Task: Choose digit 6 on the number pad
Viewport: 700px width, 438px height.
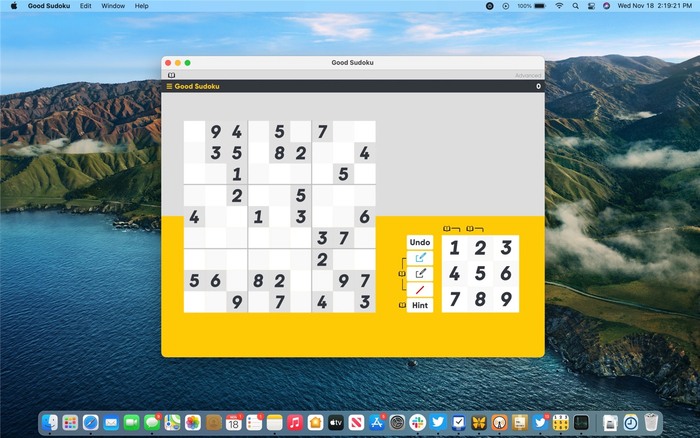Action: coord(506,274)
